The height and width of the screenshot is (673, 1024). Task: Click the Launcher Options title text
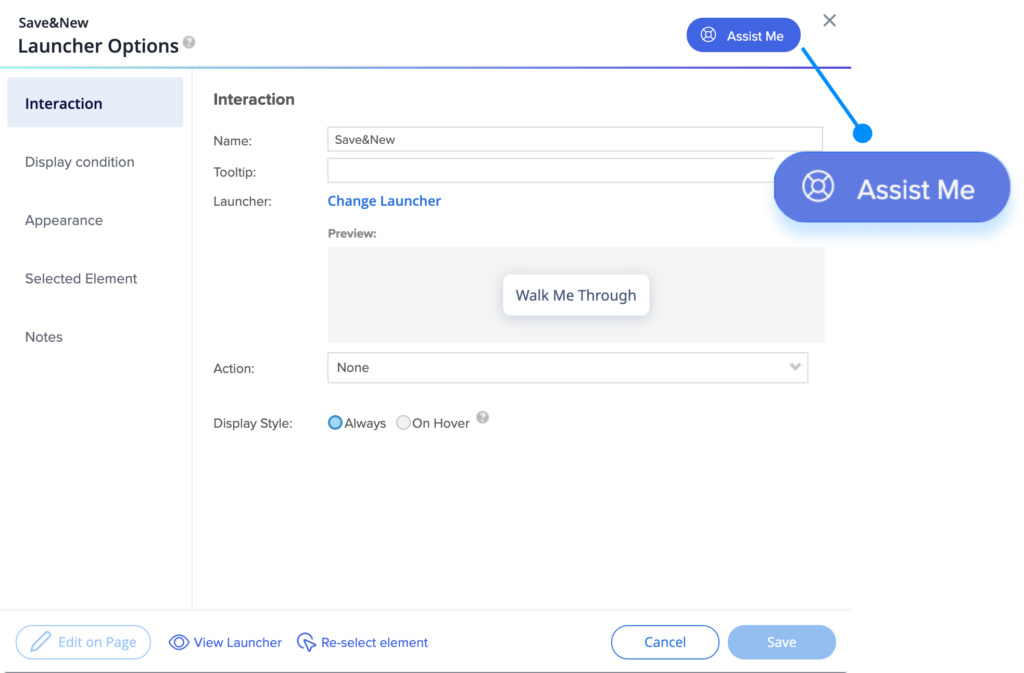(98, 46)
